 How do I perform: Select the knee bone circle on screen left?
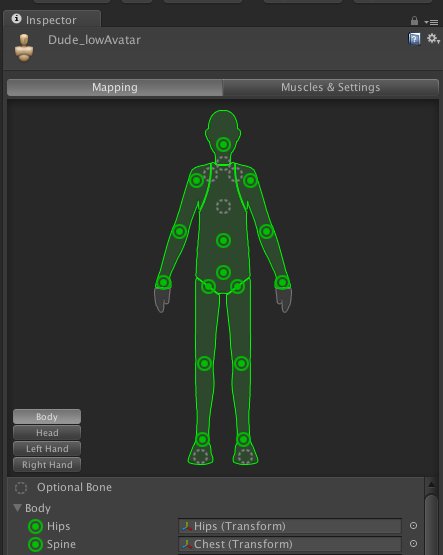(x=205, y=364)
